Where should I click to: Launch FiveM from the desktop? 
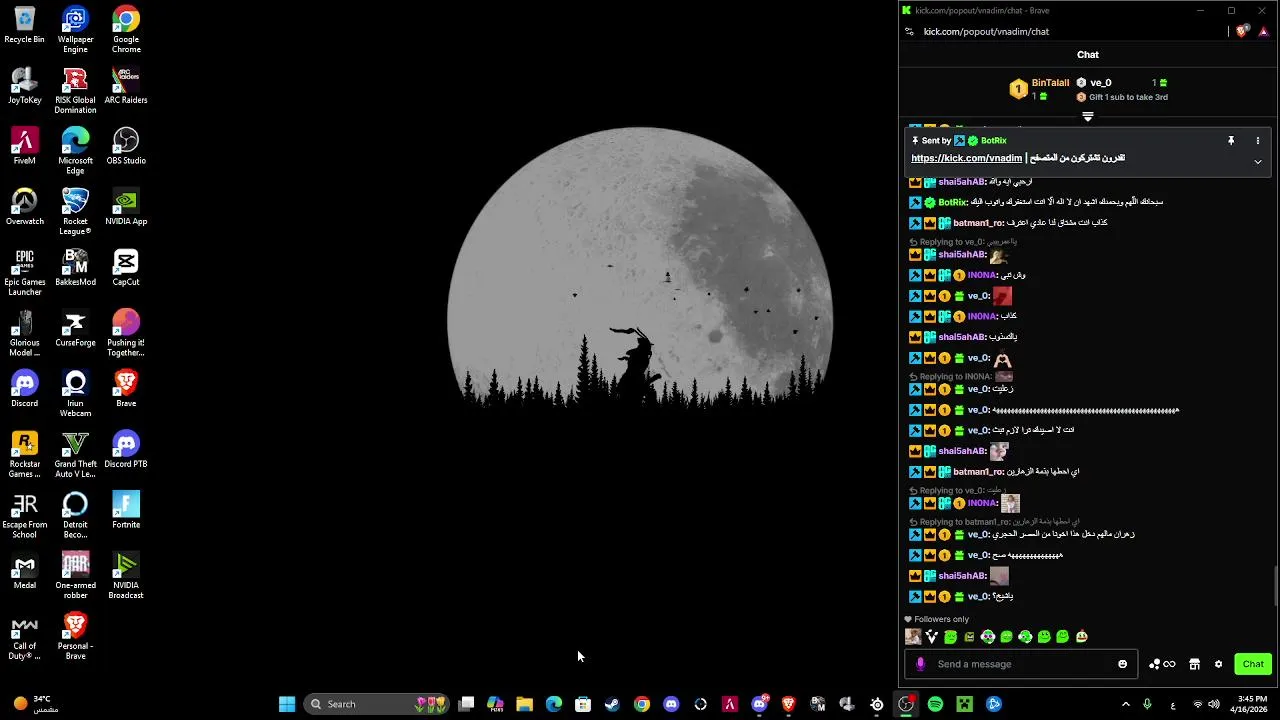tap(24, 147)
